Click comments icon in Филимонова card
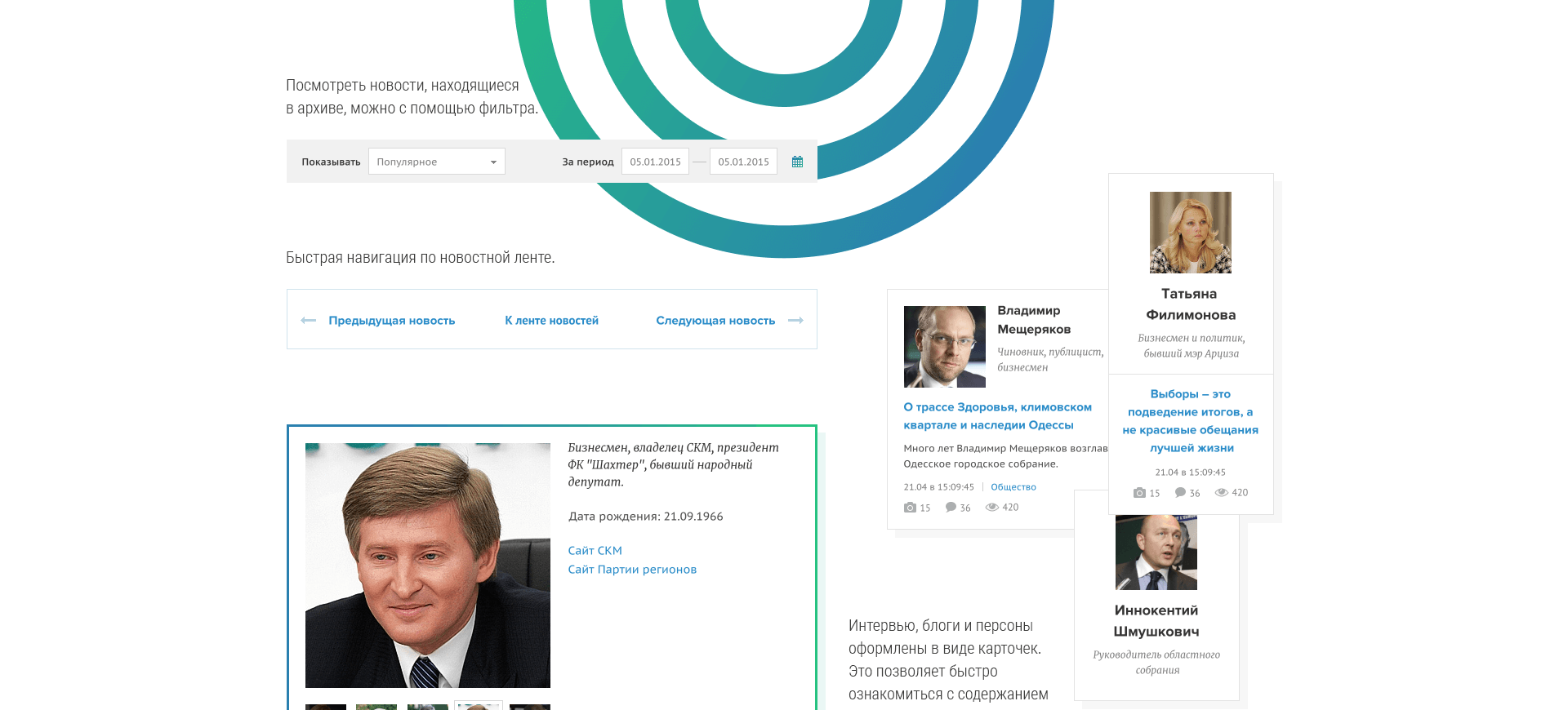 (x=1180, y=493)
